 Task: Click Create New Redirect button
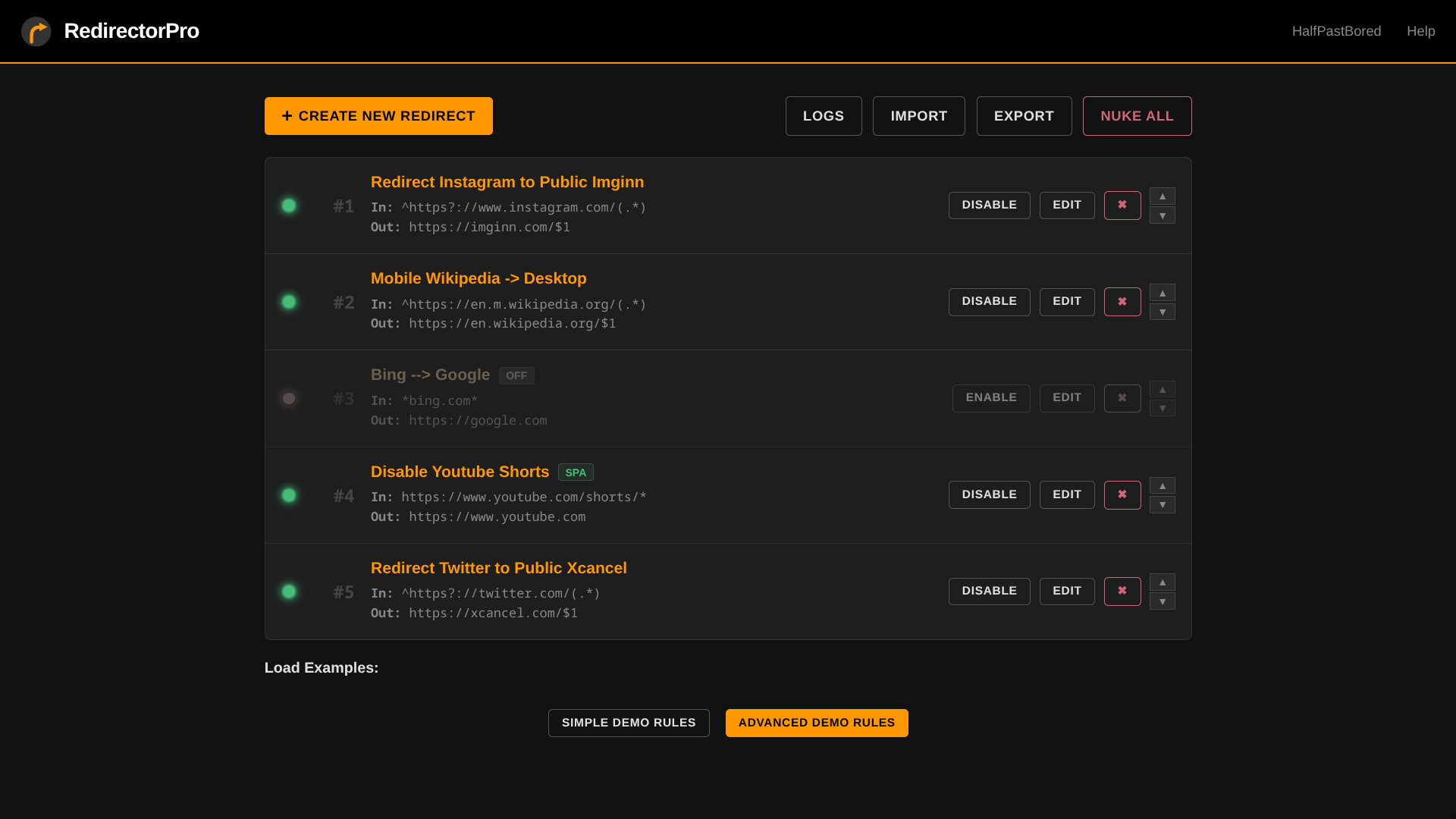[x=378, y=116]
